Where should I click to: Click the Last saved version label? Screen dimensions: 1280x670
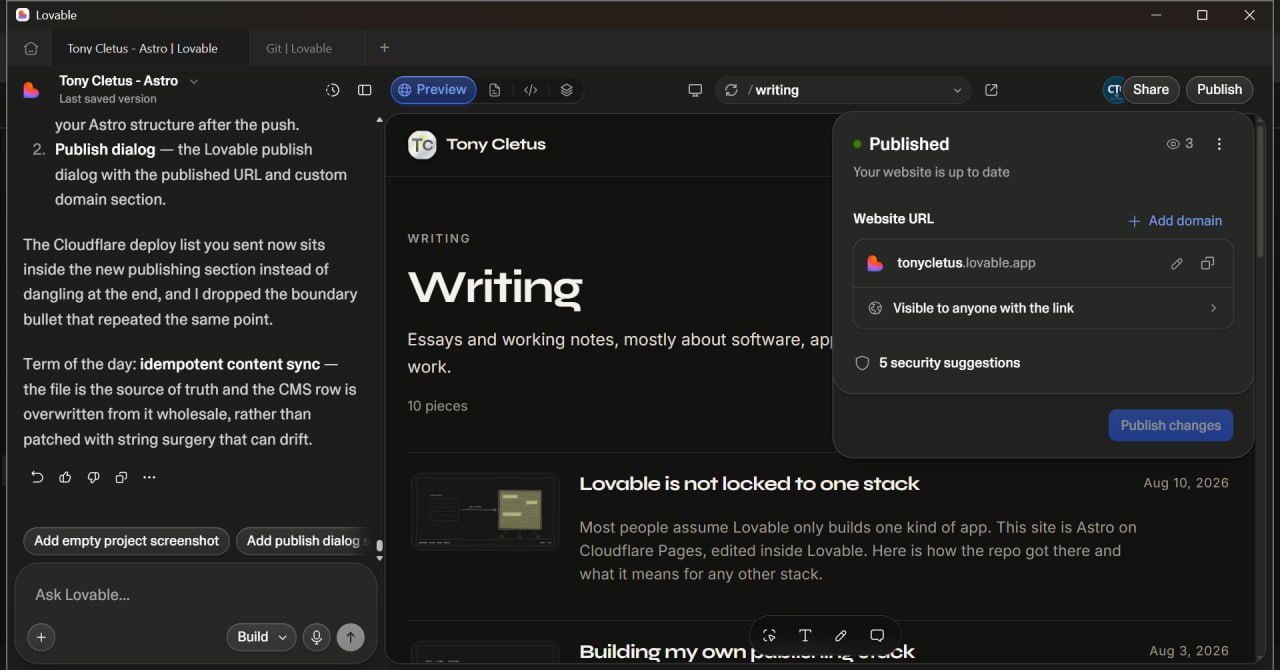coord(108,99)
